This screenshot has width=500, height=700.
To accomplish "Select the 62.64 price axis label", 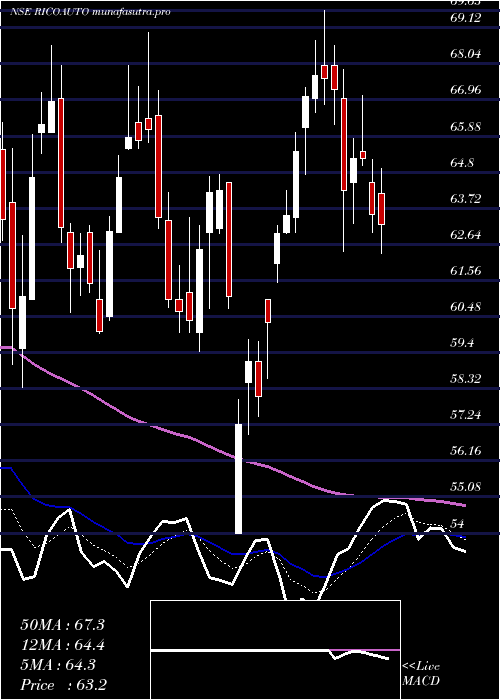I will coord(466,234).
